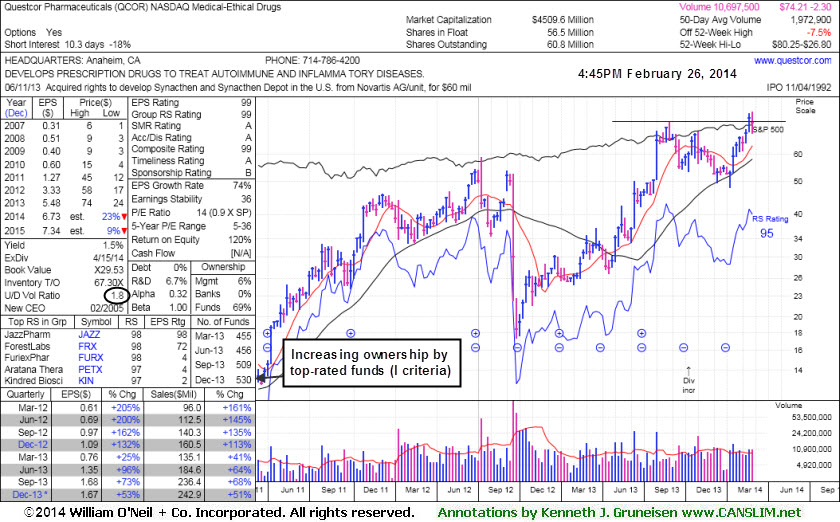Click the 'Mar 14' date axis label
Viewport: 840px width, 522px height.
pos(749,490)
